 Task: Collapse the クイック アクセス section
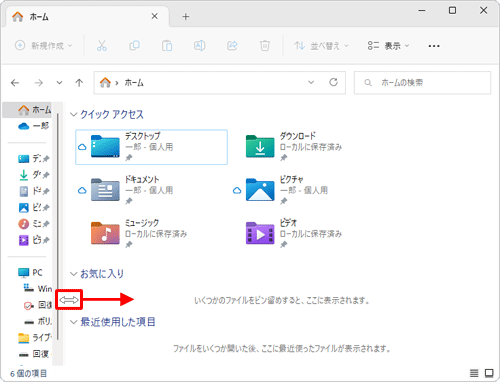[x=74, y=114]
